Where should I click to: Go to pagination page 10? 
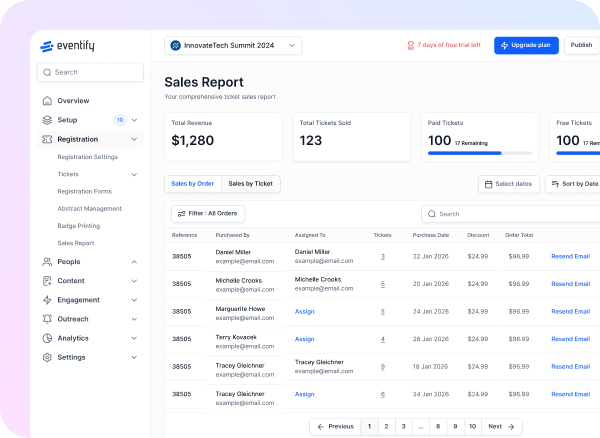click(x=473, y=427)
